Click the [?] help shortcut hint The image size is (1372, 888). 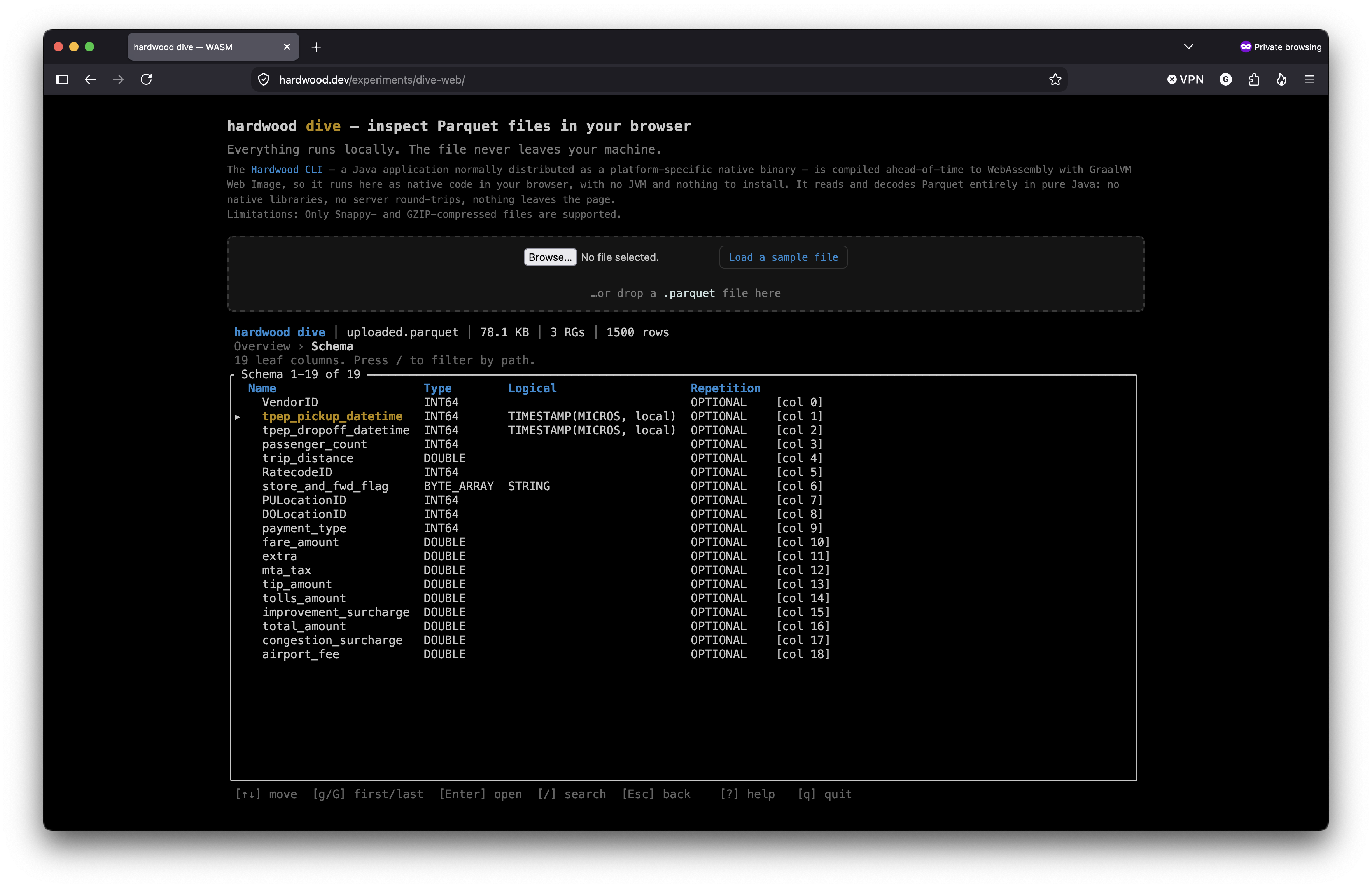tap(747, 795)
